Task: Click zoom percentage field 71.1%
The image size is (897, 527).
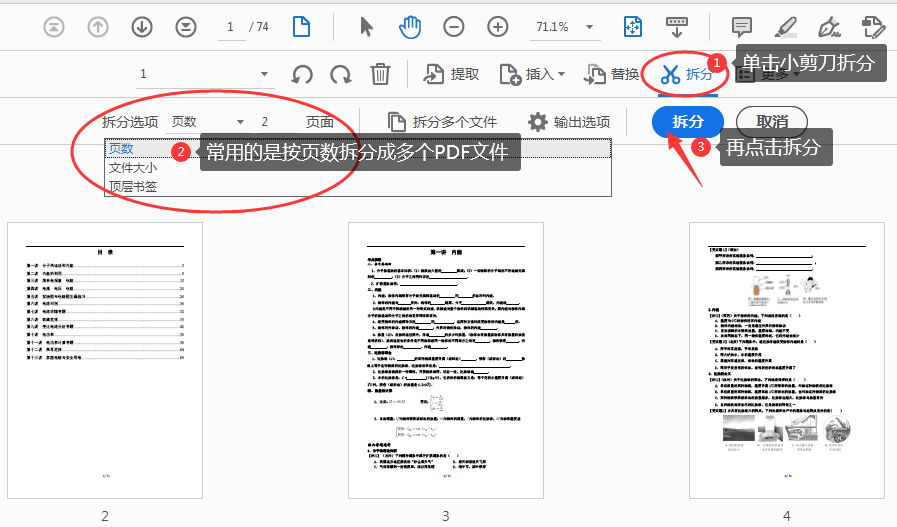Action: 553,27
